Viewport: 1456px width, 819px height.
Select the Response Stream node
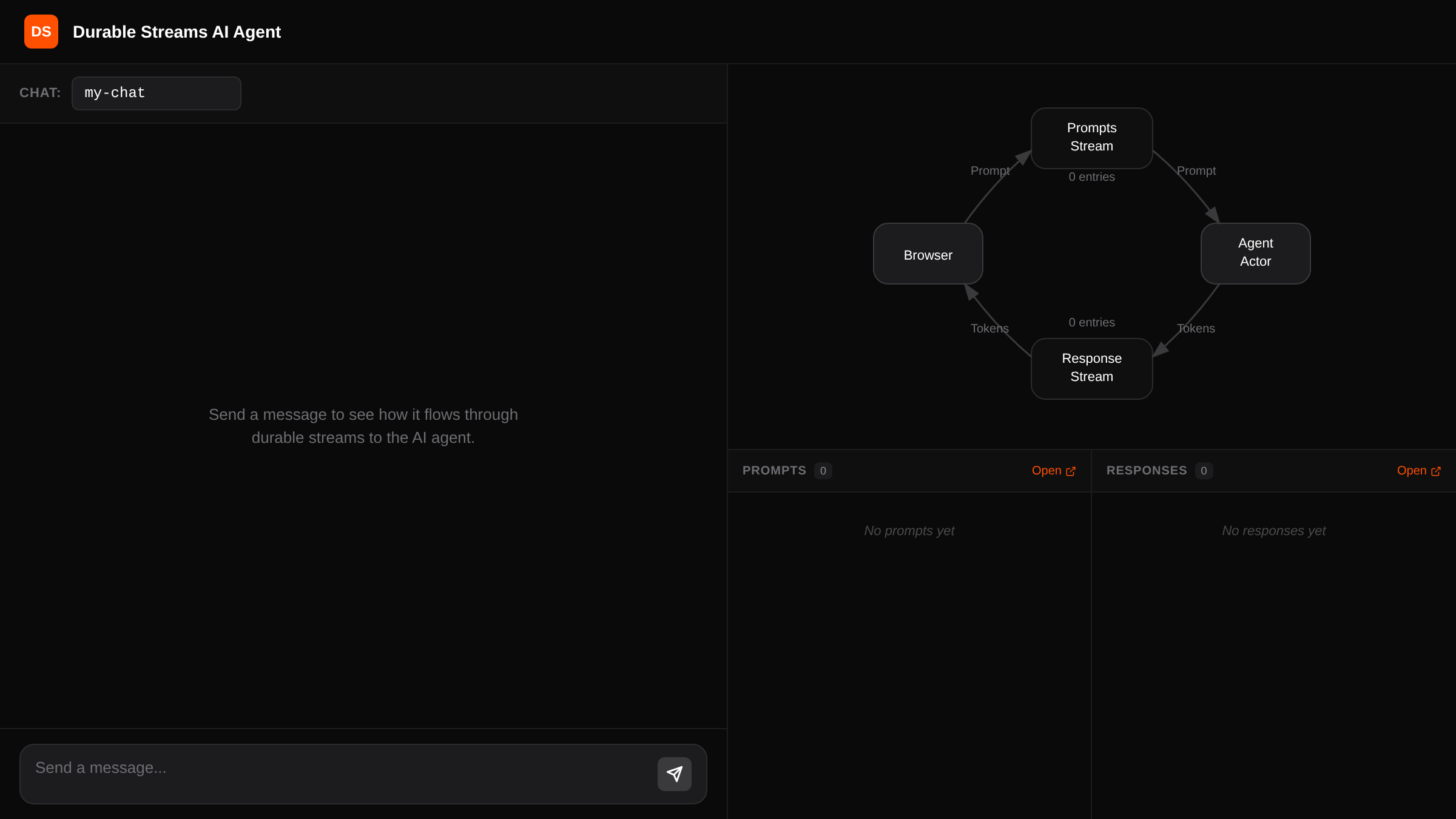tap(1091, 368)
